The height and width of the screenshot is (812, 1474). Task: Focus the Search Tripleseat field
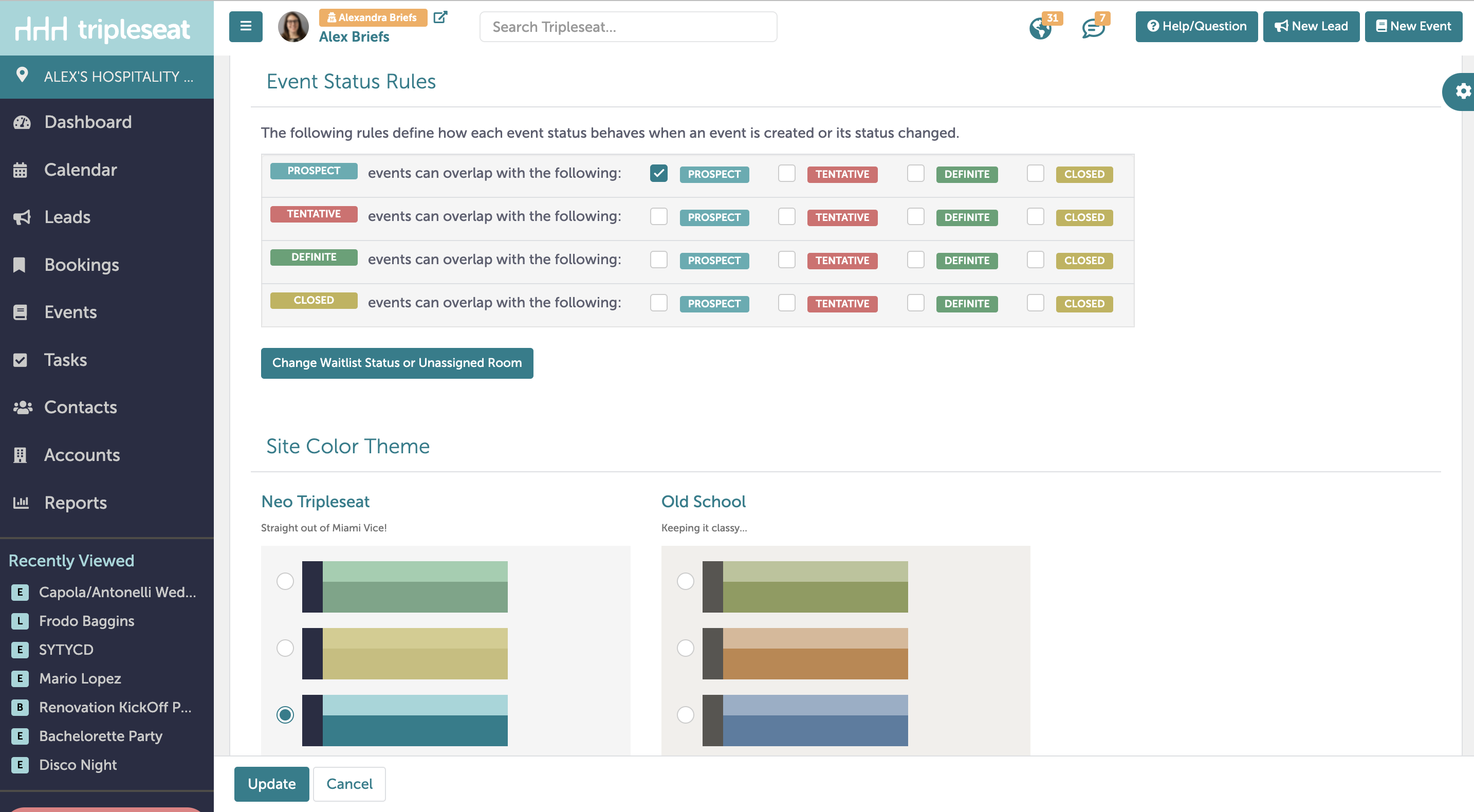click(x=628, y=27)
